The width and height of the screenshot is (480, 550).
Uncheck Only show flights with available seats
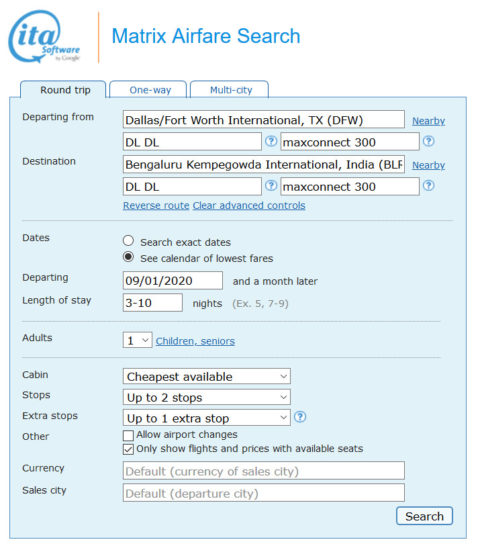coord(128,449)
